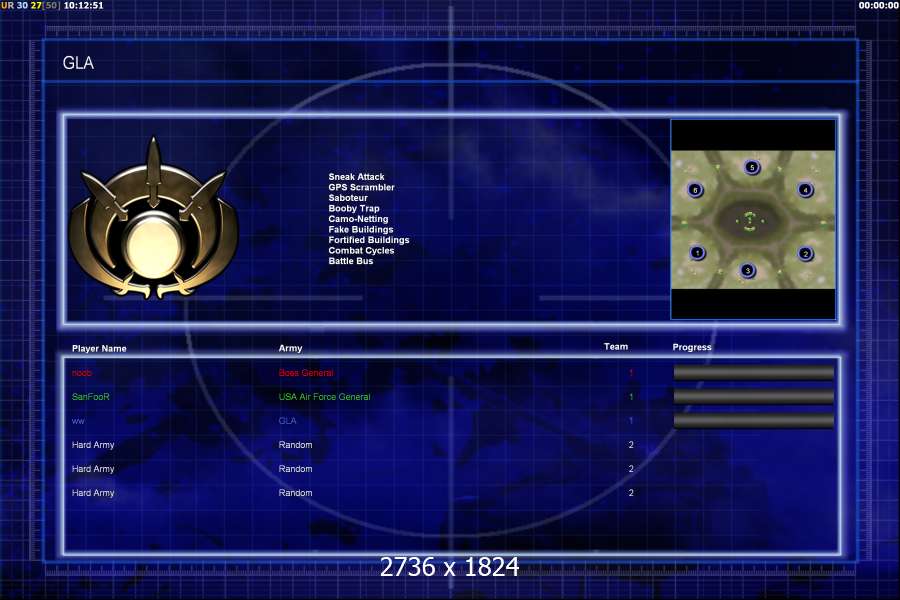Click the team number in ww's row
The image size is (900, 600).
(x=631, y=421)
